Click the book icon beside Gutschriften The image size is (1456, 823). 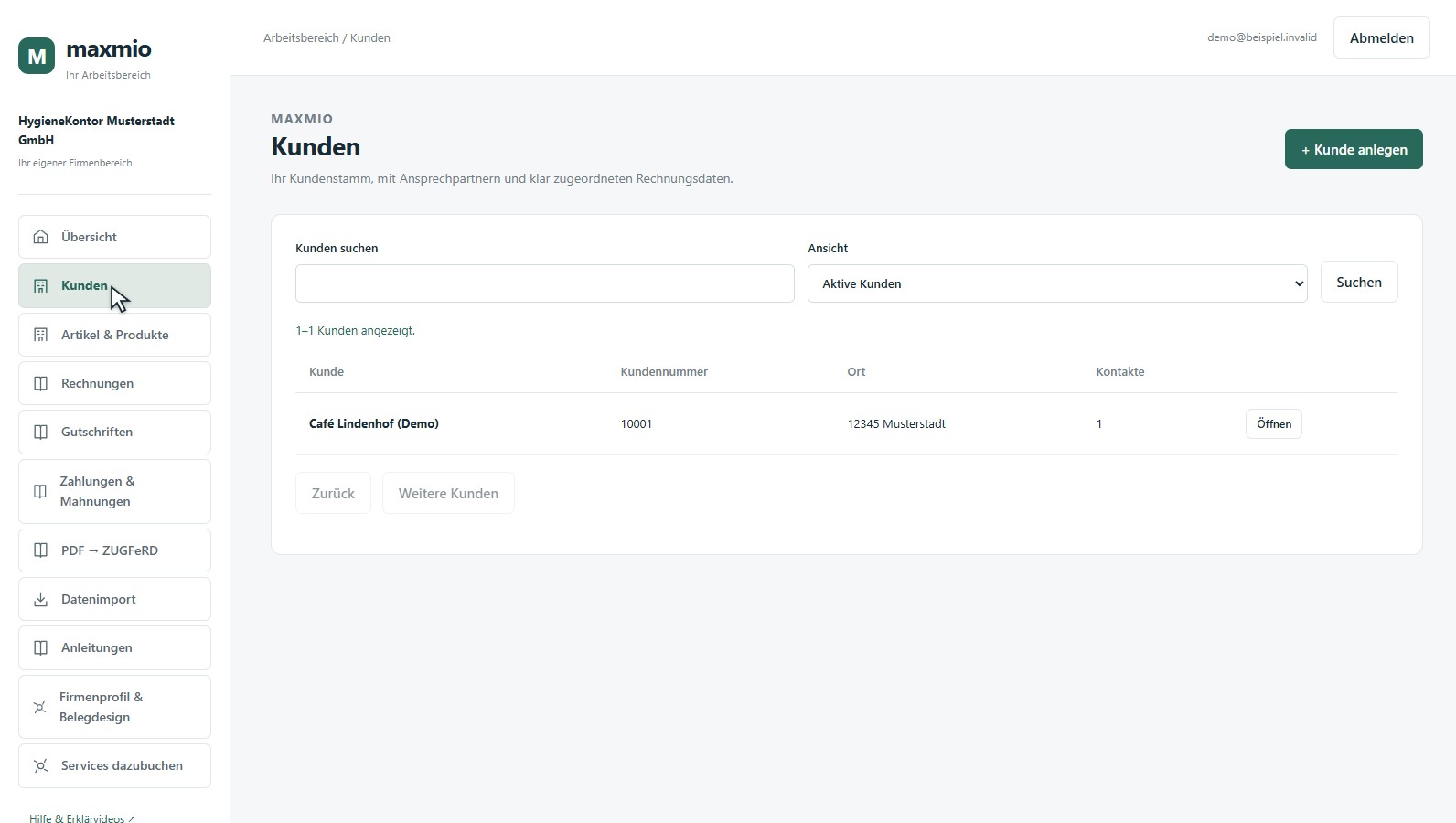click(x=40, y=432)
